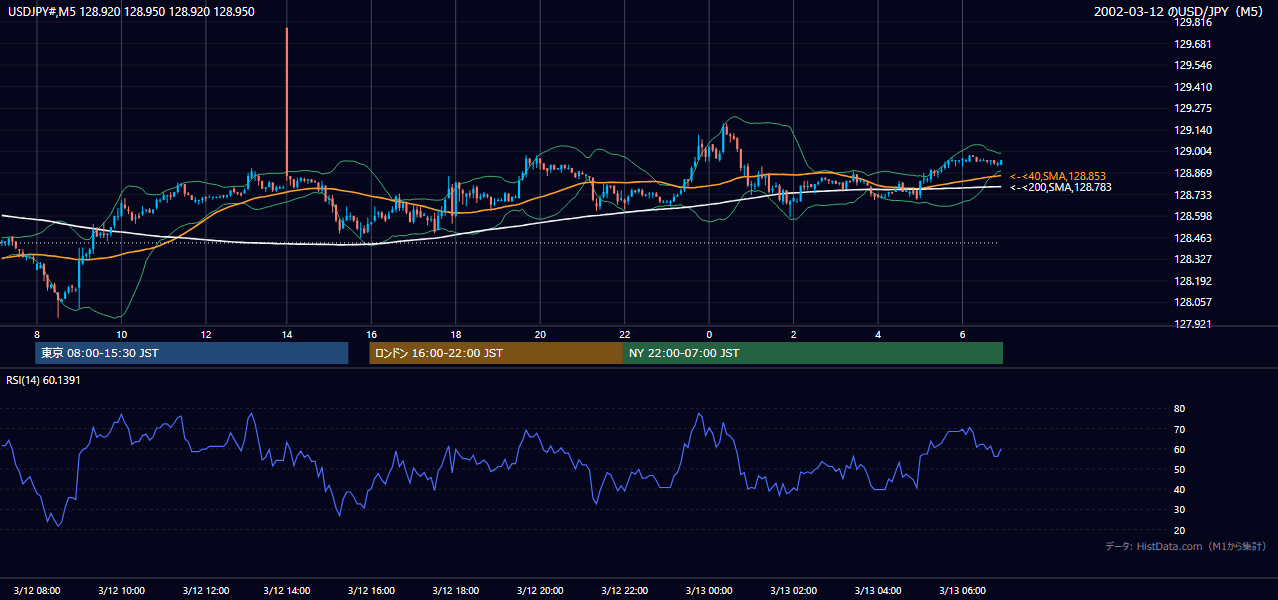Click the HistData.com data source credit
The image size is (1278, 600).
pyautogui.click(x=1186, y=546)
